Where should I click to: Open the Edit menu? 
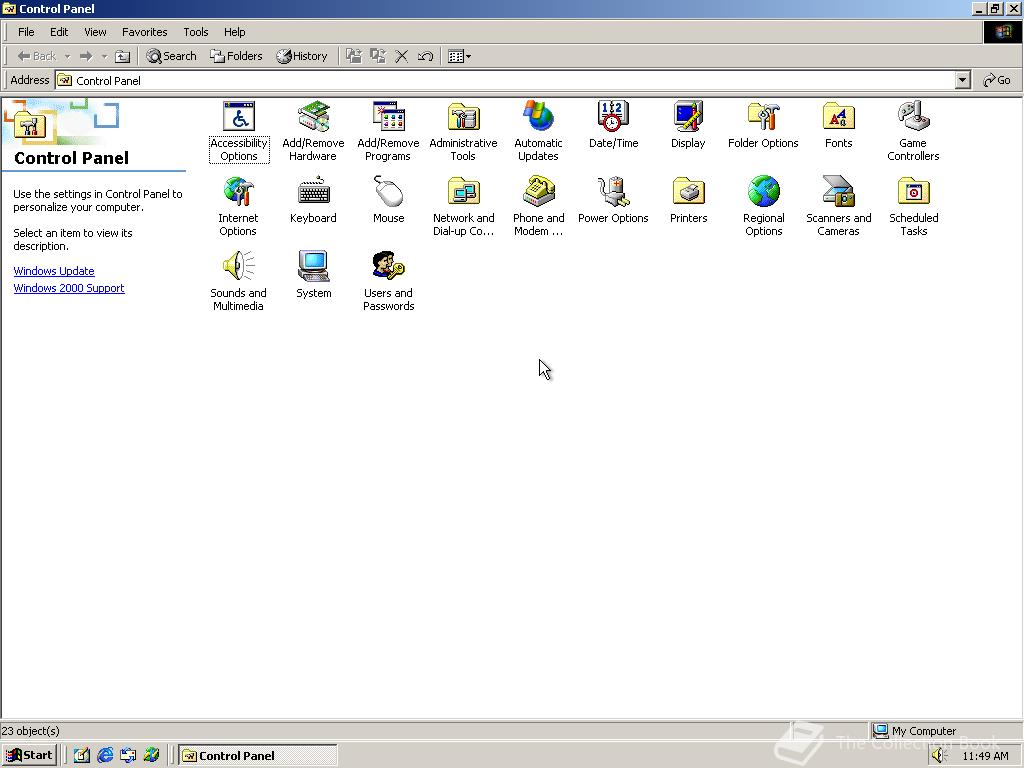pos(59,32)
